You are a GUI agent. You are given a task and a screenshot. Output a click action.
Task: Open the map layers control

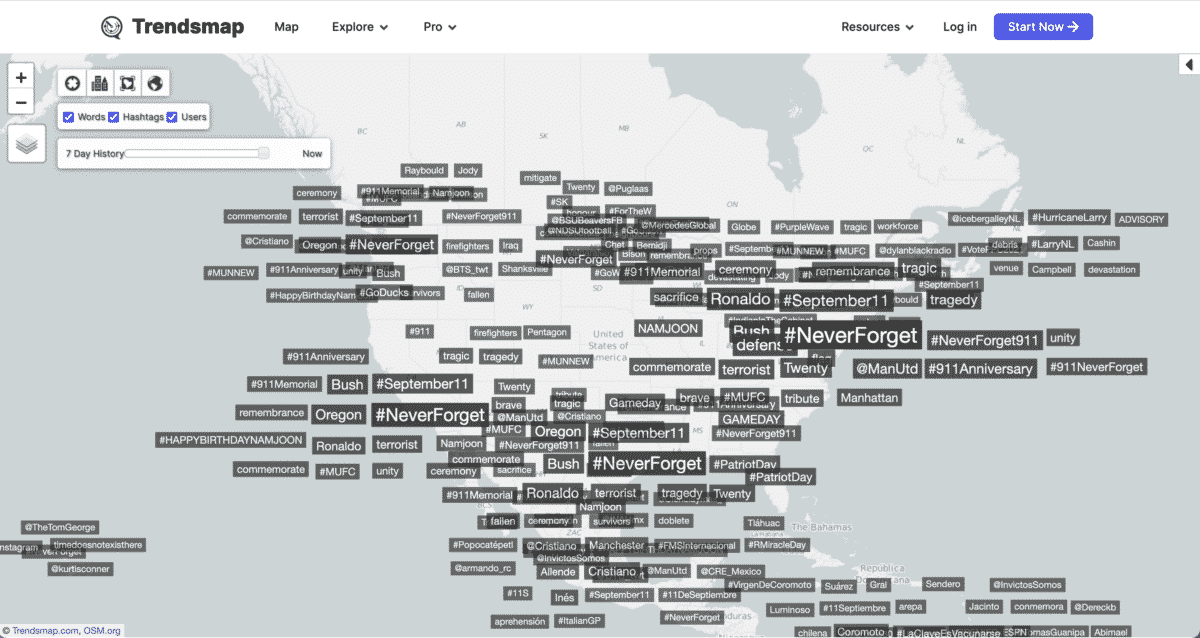click(27, 144)
